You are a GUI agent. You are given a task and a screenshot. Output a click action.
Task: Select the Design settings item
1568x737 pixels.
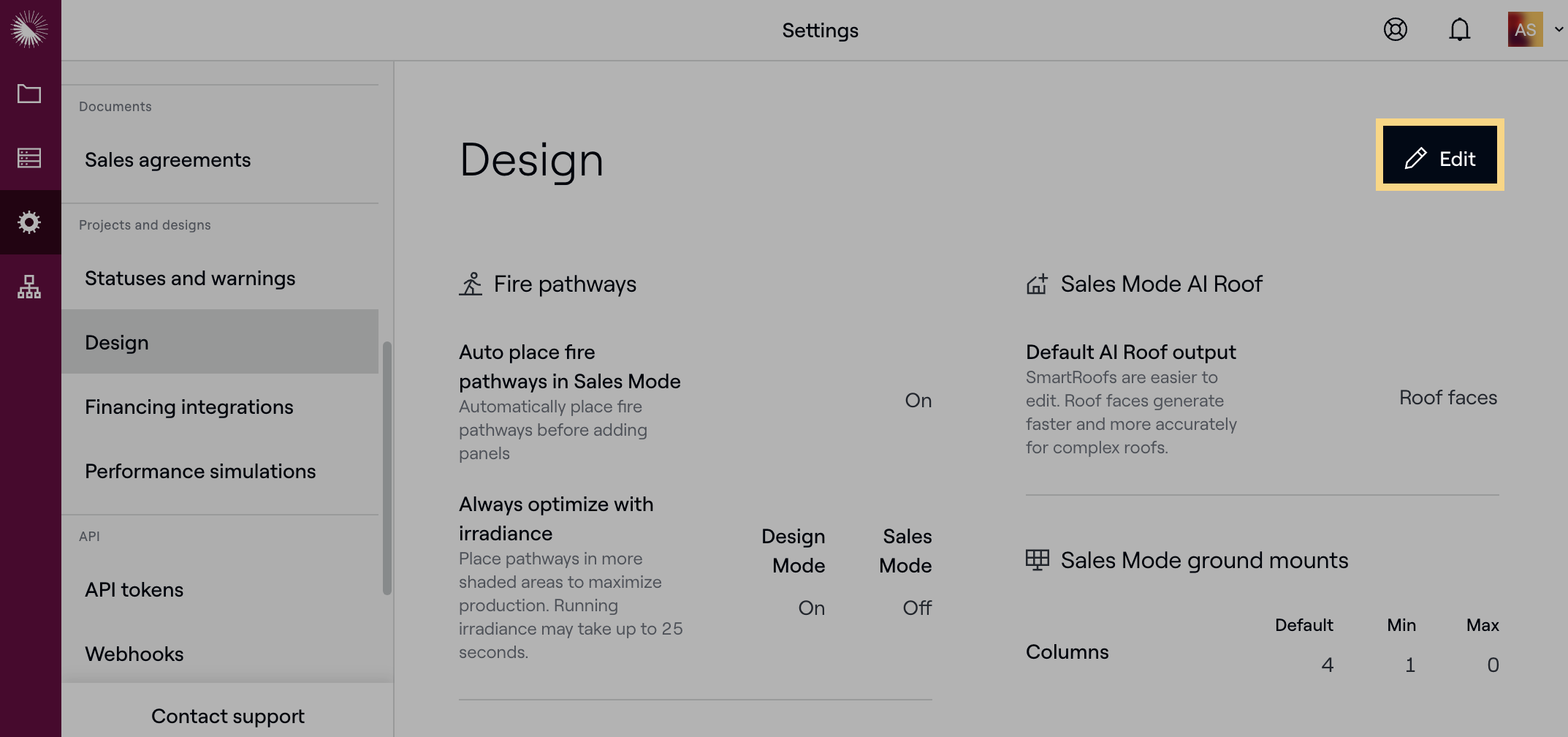click(220, 341)
